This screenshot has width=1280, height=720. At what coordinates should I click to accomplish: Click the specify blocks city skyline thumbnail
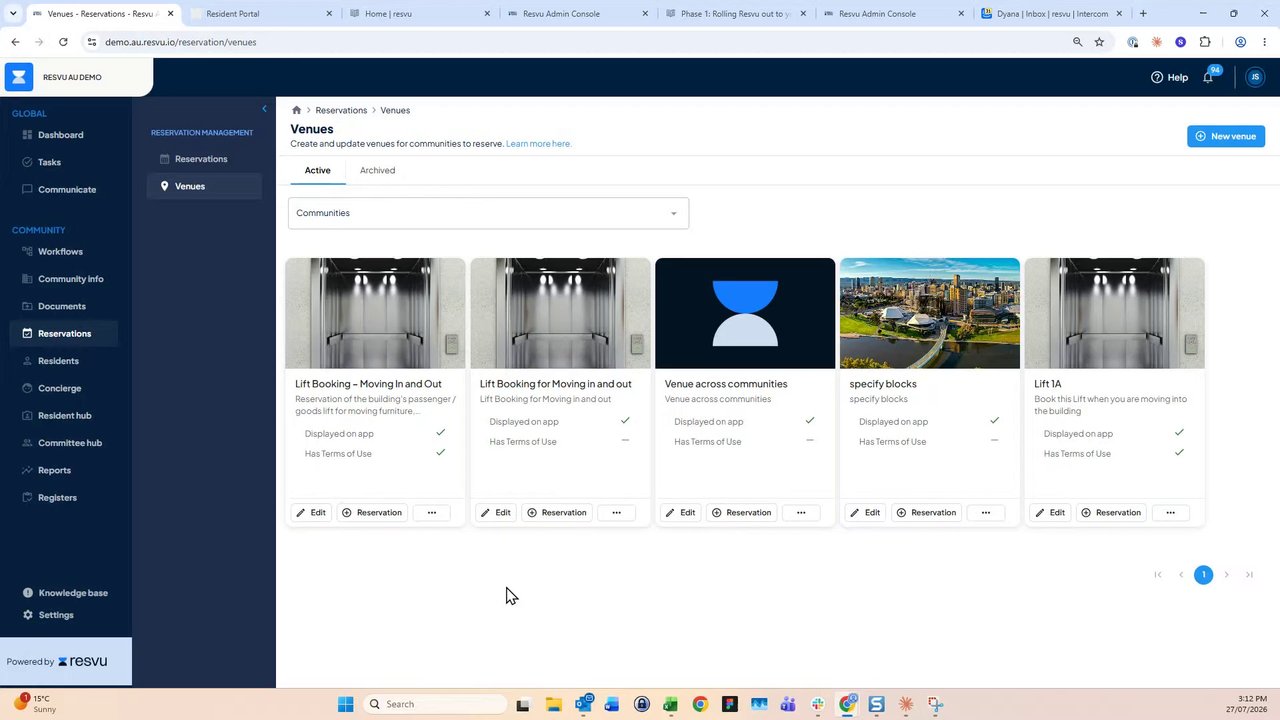tap(930, 314)
